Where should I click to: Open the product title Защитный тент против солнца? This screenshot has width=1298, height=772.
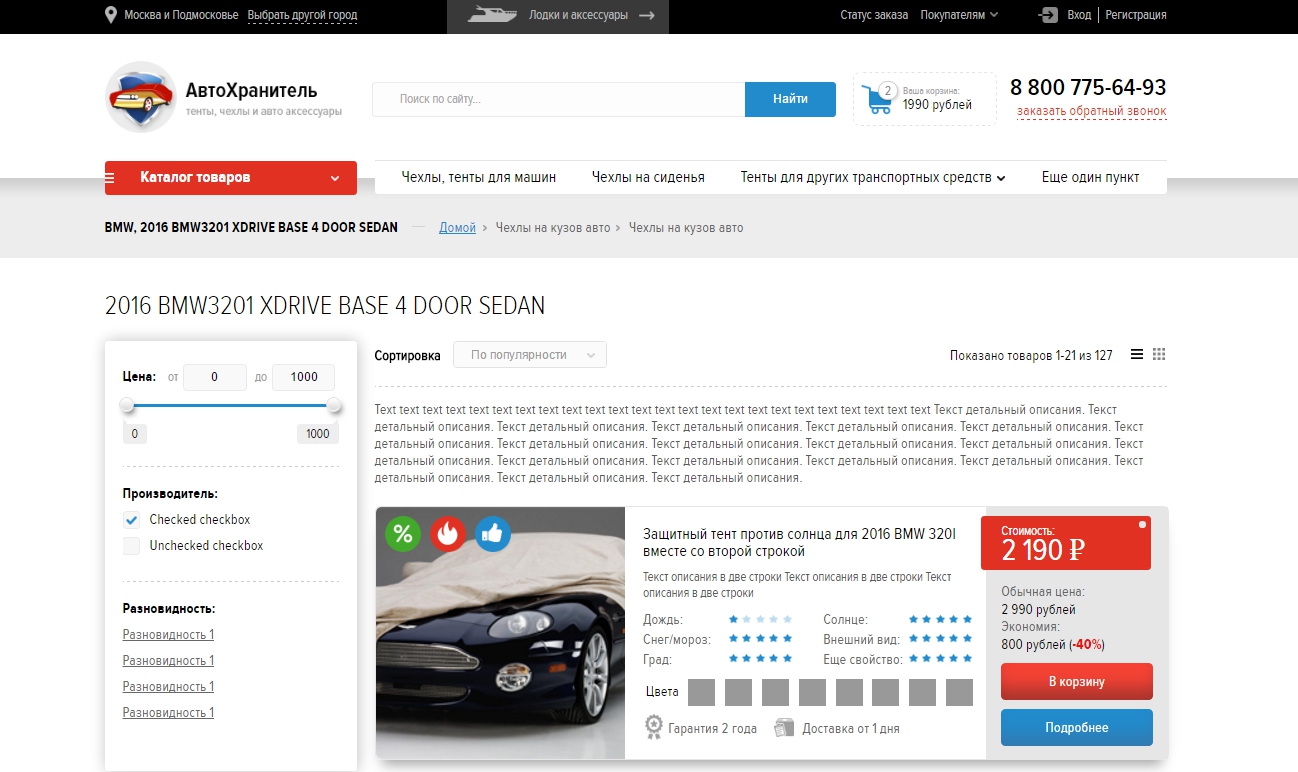(x=799, y=543)
